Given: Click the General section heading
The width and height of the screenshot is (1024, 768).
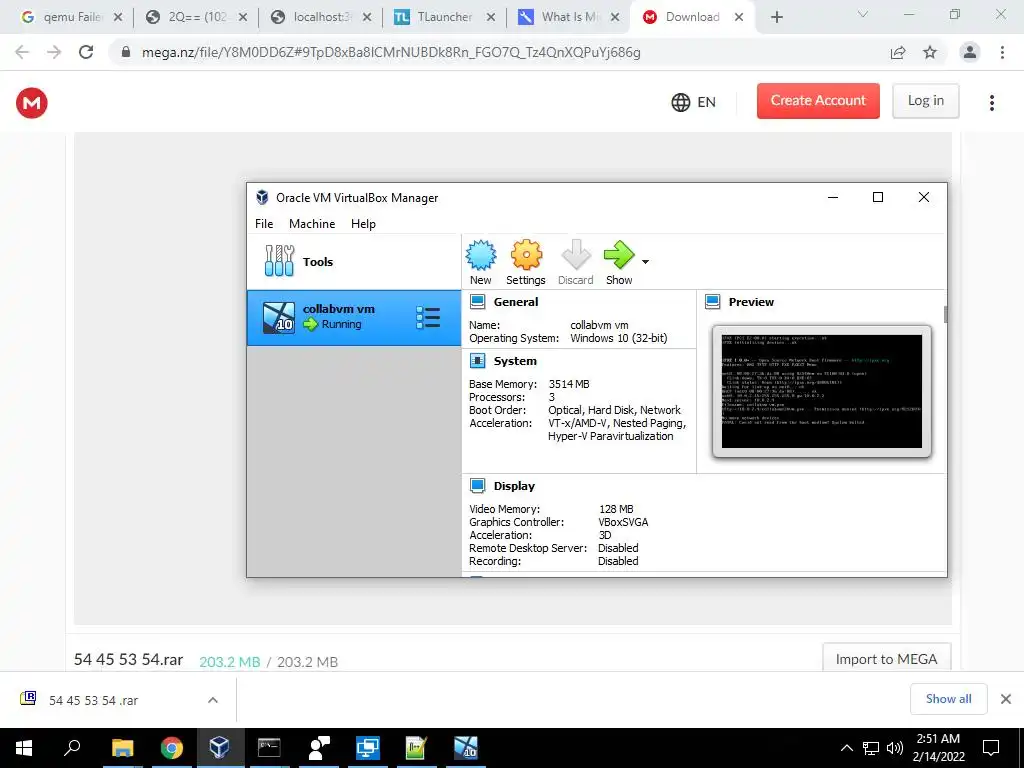Looking at the screenshot, I should [x=516, y=302].
